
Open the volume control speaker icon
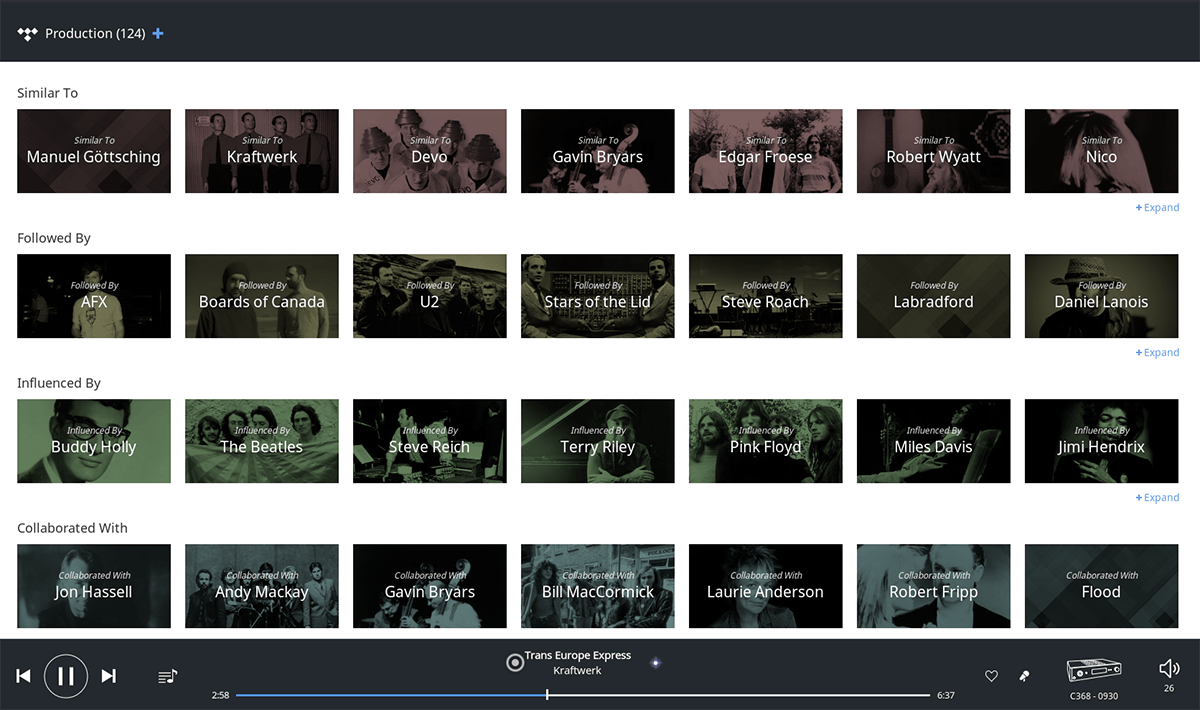point(1169,669)
